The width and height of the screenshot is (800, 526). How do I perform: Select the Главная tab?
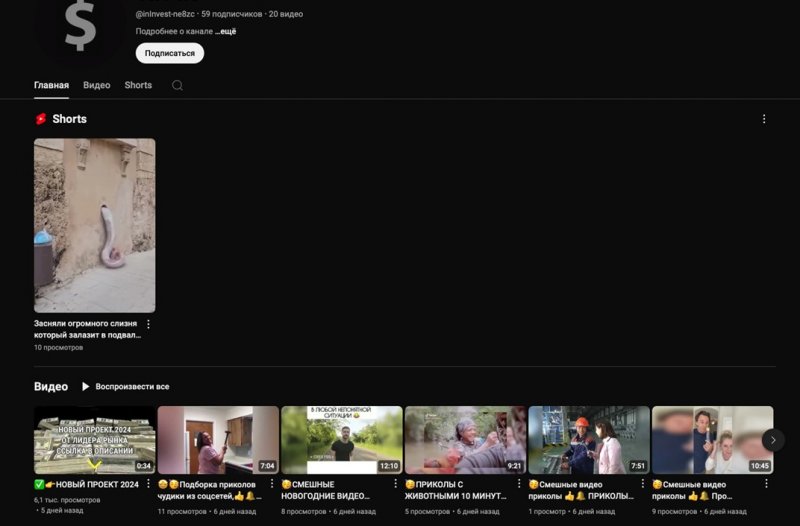point(51,85)
